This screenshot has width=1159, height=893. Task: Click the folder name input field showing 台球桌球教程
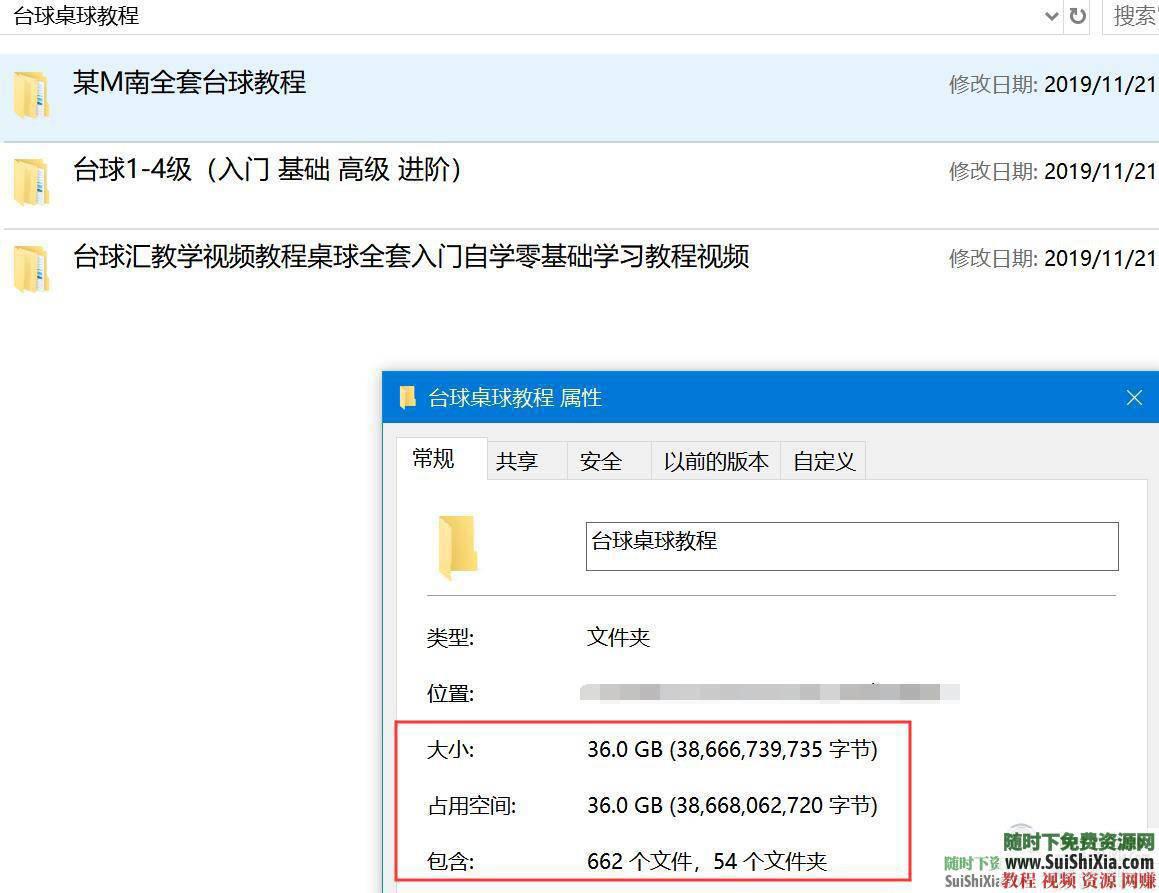851,545
